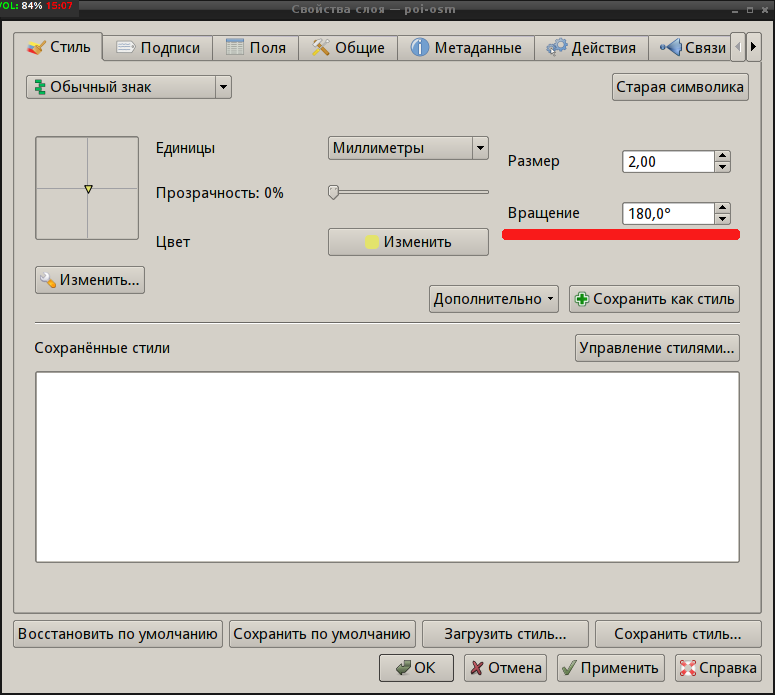Open help with the Справка button
Viewport: 775px width, 695px height.
click(x=718, y=668)
